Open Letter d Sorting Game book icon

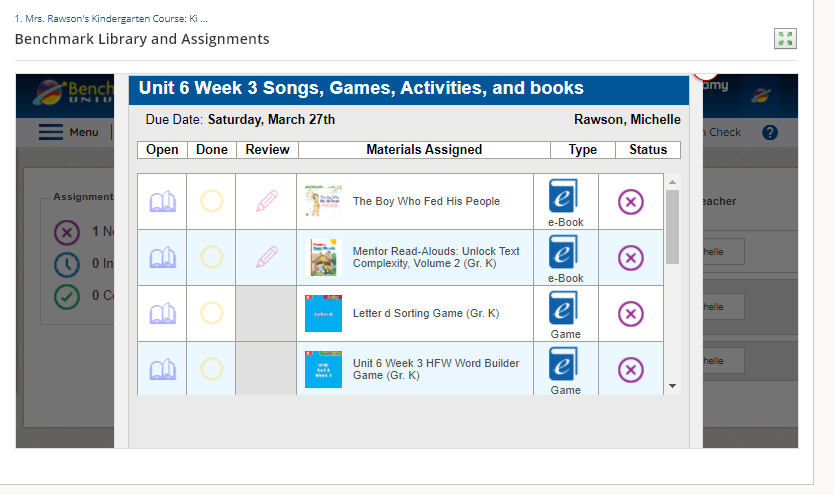(162, 314)
